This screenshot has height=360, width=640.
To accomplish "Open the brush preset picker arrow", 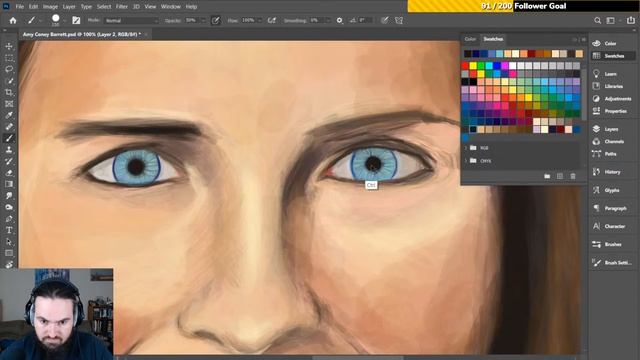I will click(x=64, y=20).
